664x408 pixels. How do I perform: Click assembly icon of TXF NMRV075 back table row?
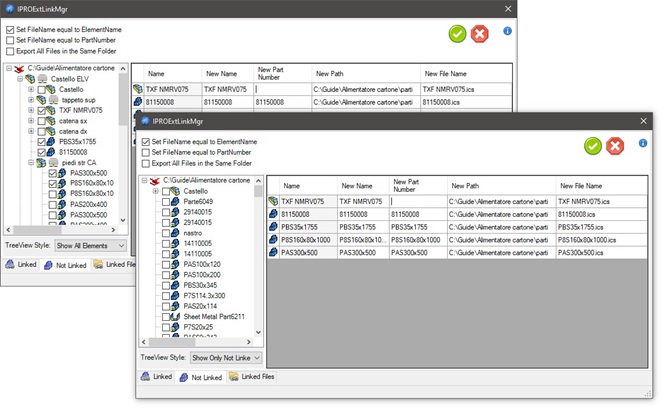tap(138, 89)
